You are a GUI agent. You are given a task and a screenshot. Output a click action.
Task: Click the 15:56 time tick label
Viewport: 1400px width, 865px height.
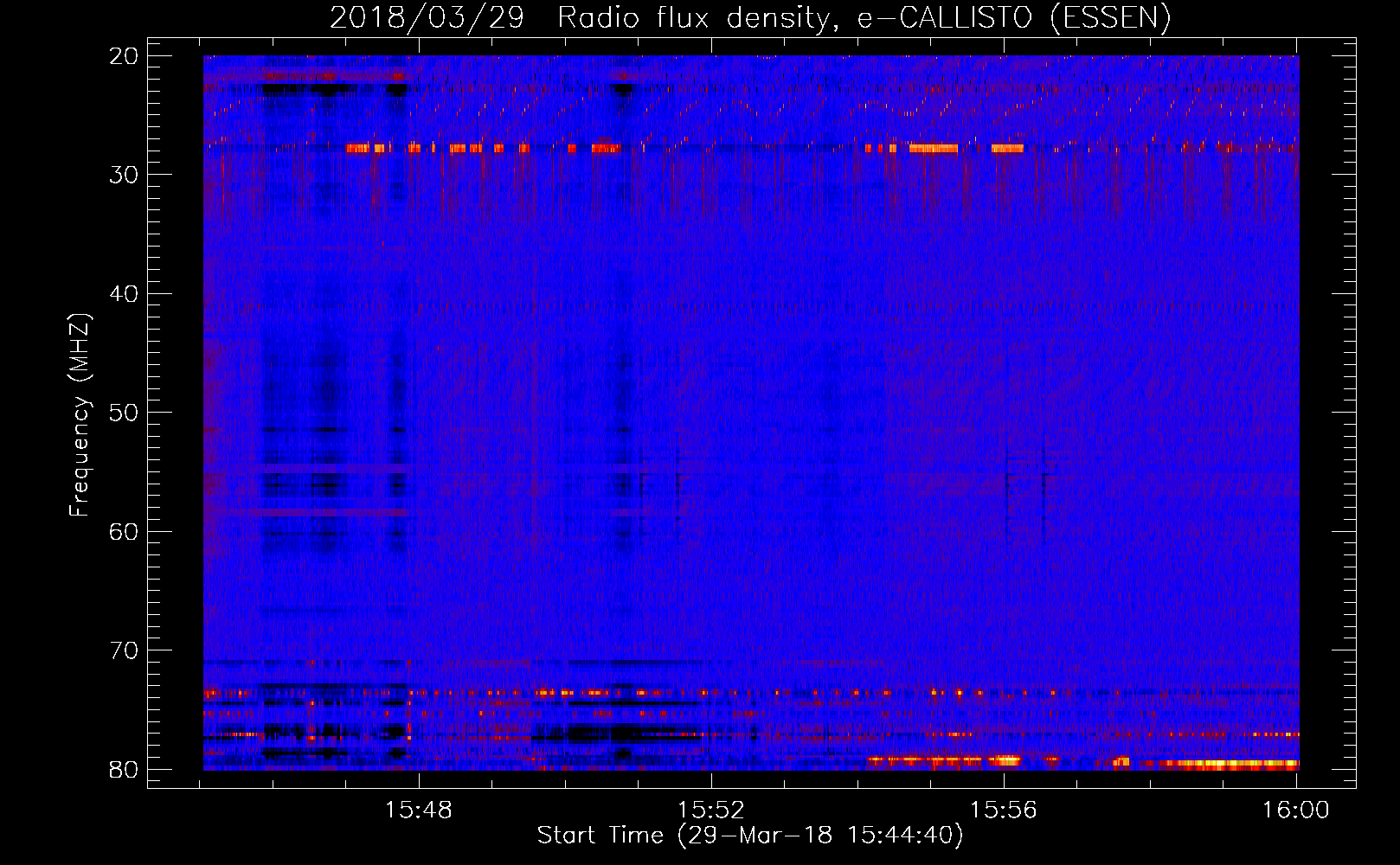pyautogui.click(x=1003, y=811)
